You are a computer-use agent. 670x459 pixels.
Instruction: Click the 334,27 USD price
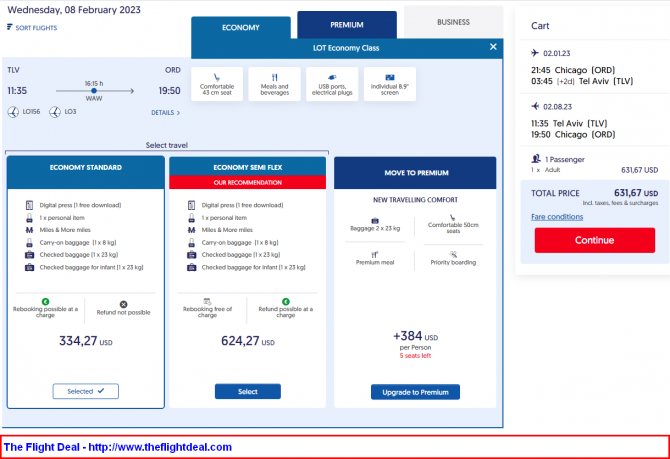pos(85,341)
